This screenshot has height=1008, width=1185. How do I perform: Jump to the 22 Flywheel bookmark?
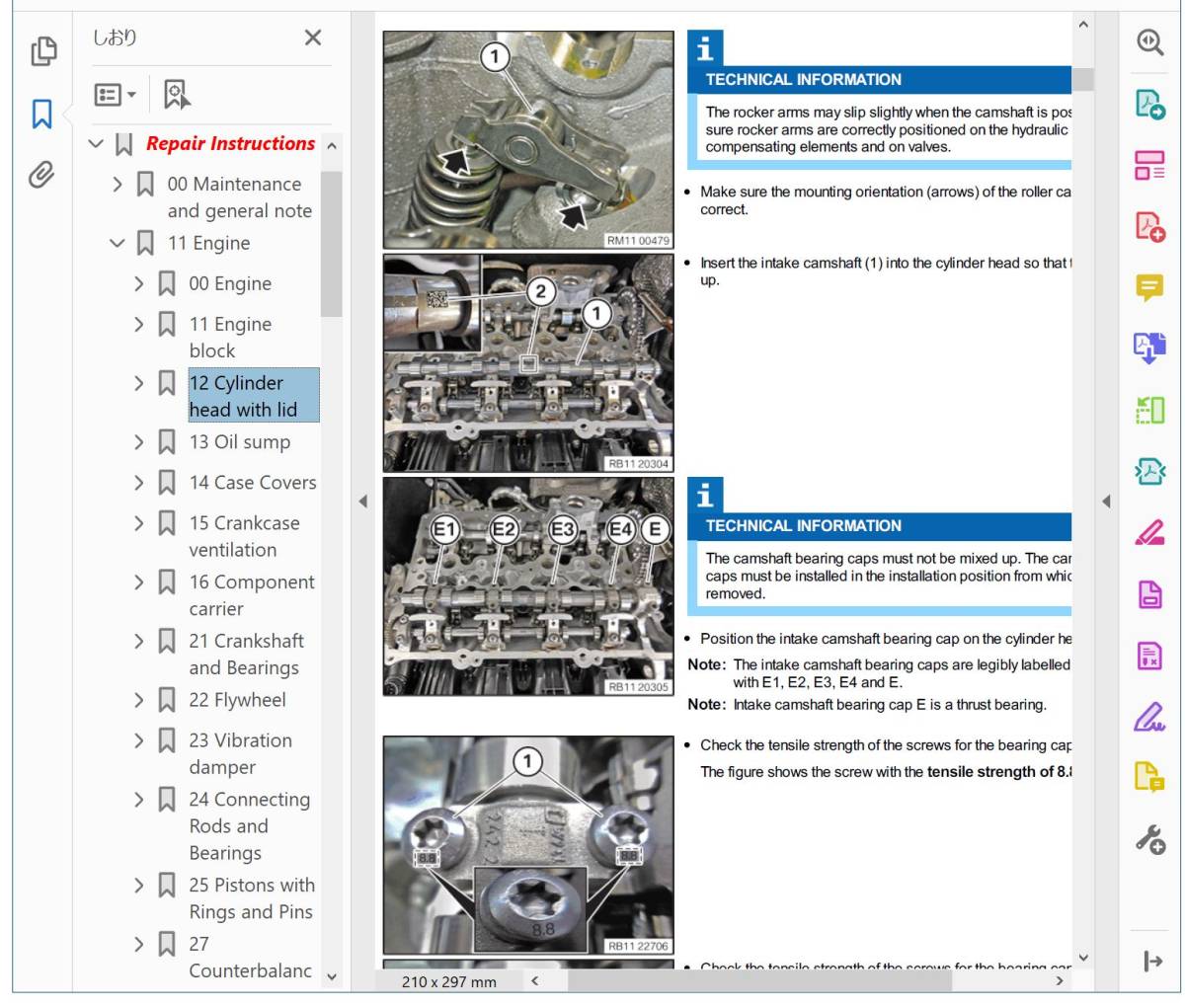tap(238, 700)
